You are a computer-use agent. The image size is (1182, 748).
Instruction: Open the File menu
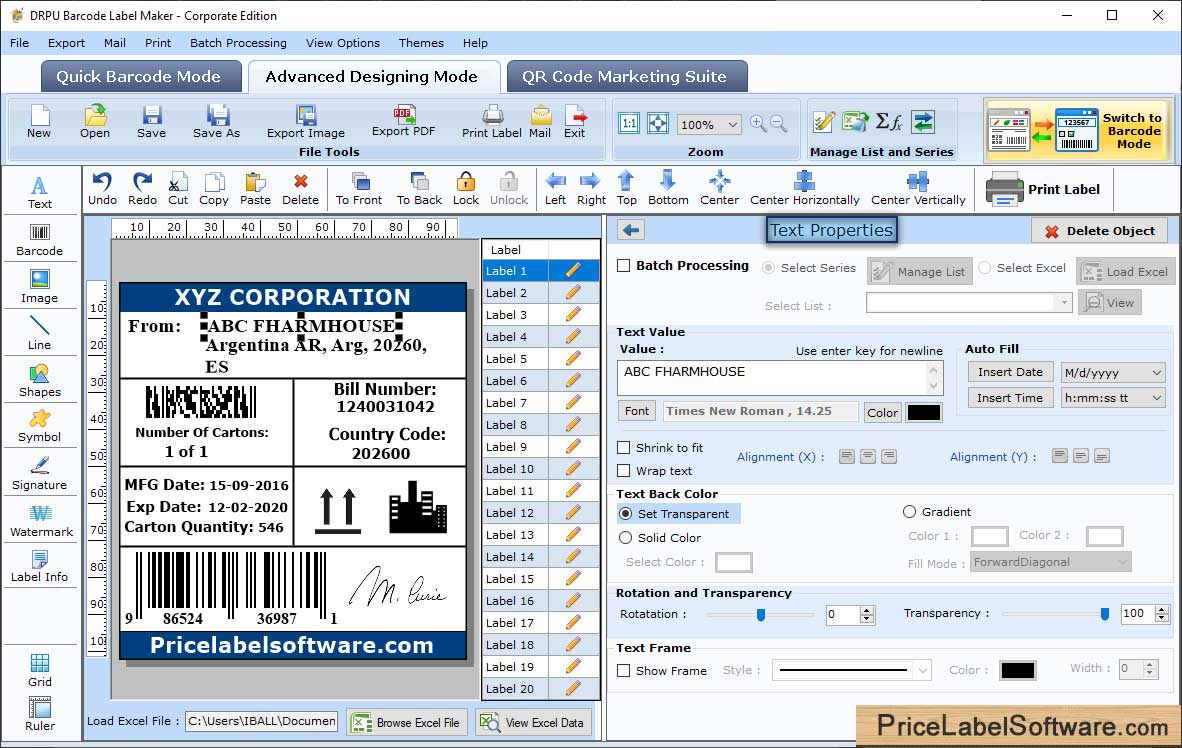click(20, 43)
